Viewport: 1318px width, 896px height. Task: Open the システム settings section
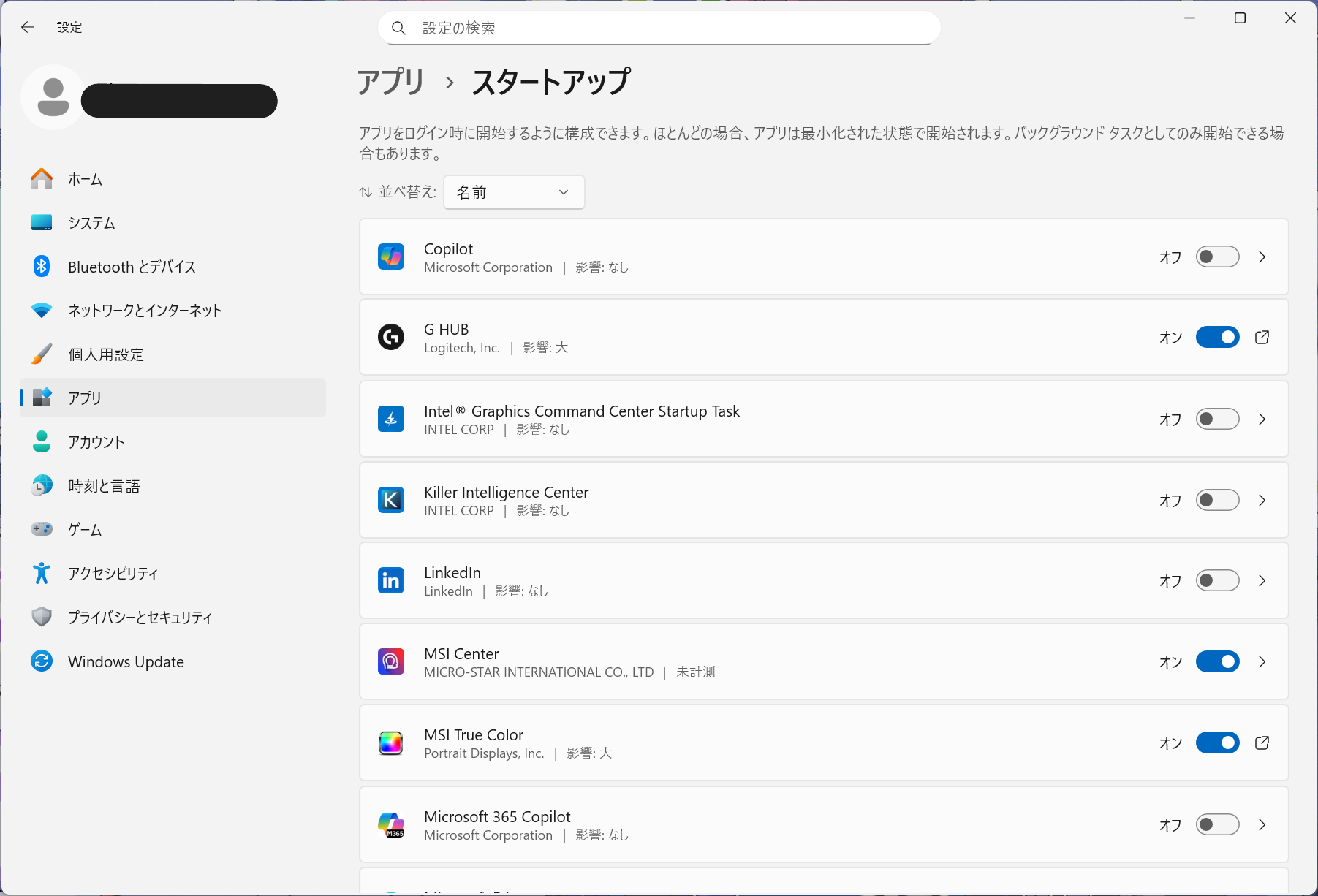click(91, 223)
